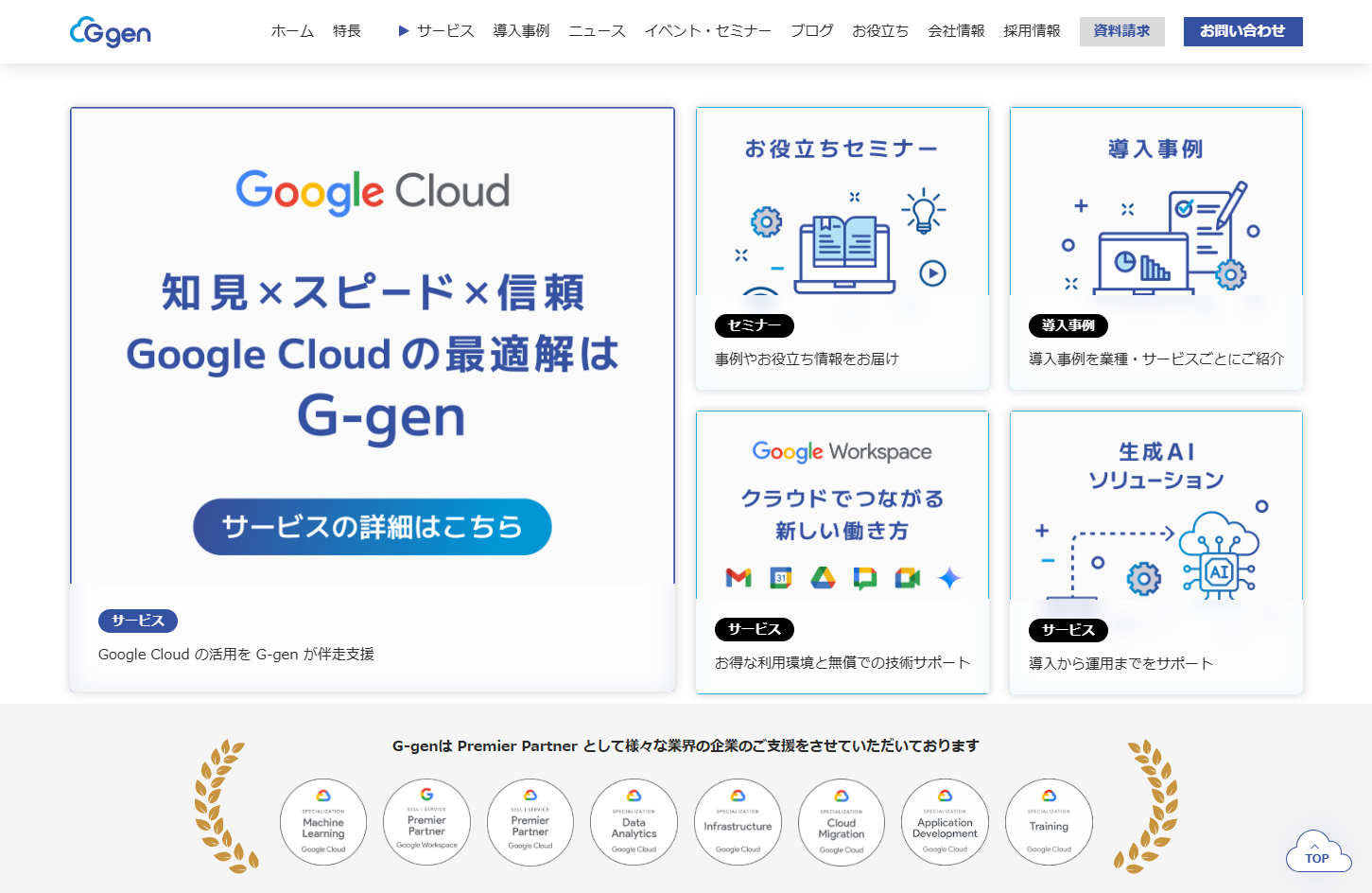Viewport: 1372px width, 893px height.
Task: Follow the 採用情報 navigation link
Action: click(1032, 31)
